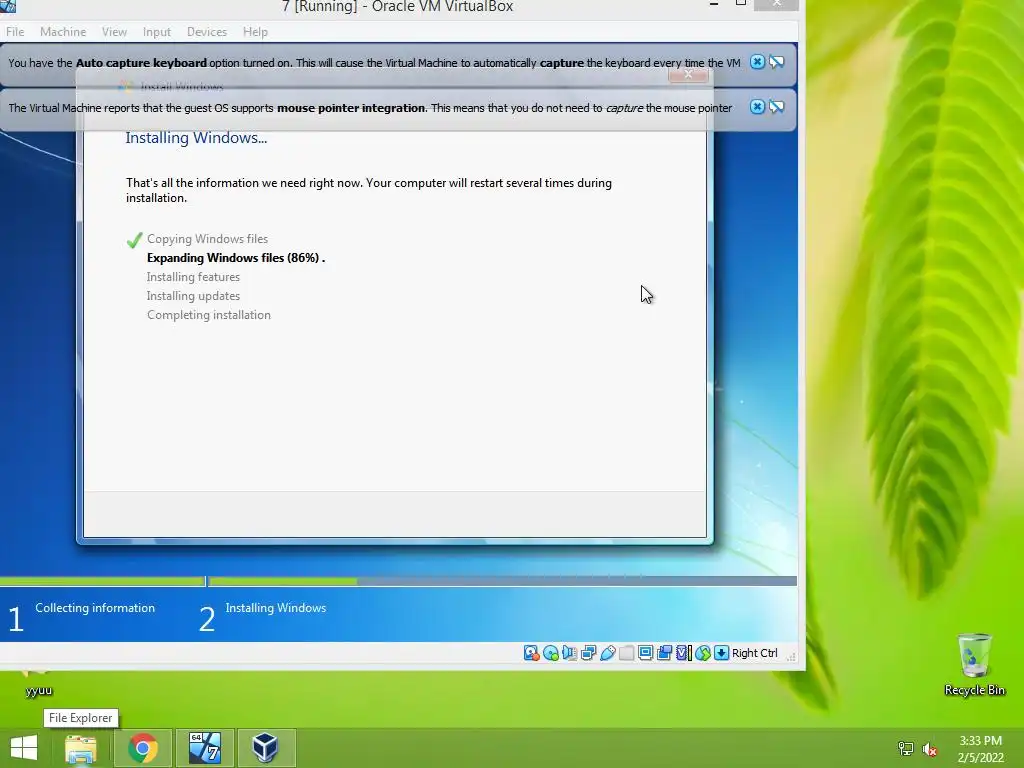This screenshot has width=1024, height=768.
Task: Minimize the VirtualBox VM window
Action: click(x=714, y=4)
